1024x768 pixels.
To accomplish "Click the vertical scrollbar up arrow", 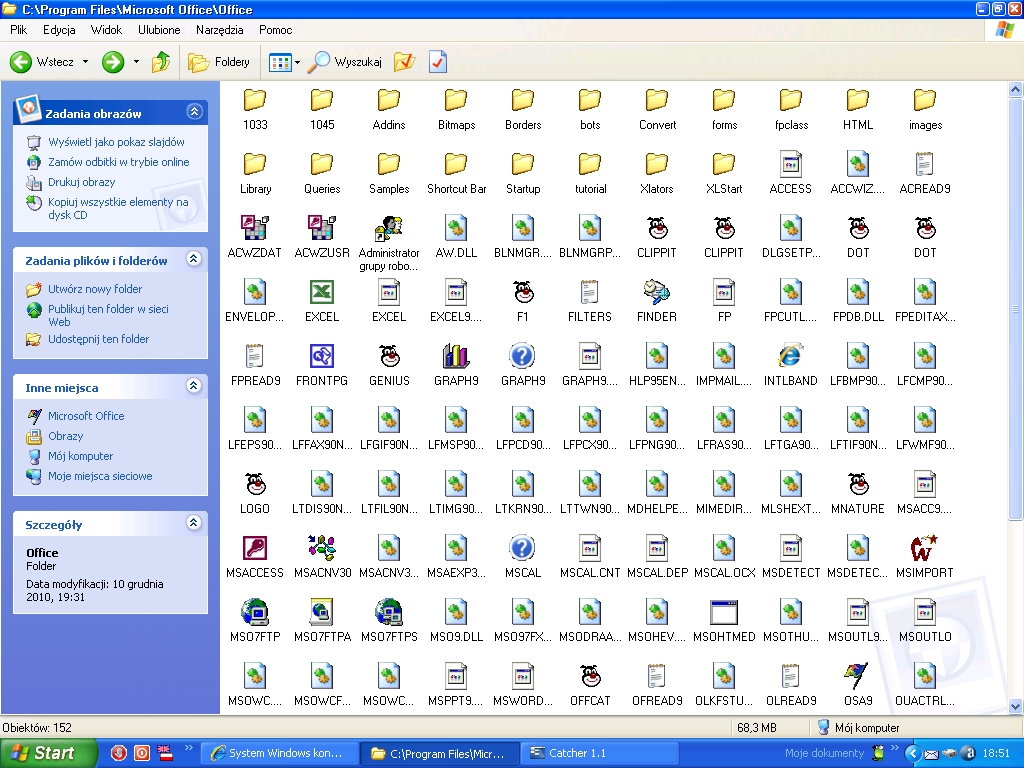I will click(1016, 89).
